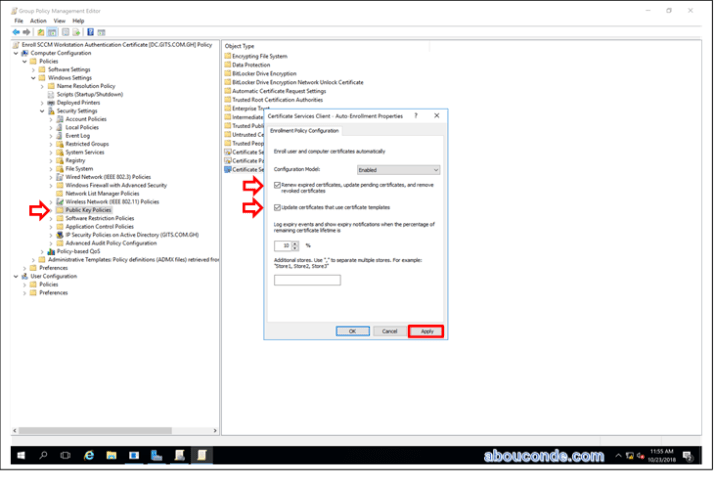714x484 pixels.
Task: Expand the Local Policies node
Action: tap(51, 127)
